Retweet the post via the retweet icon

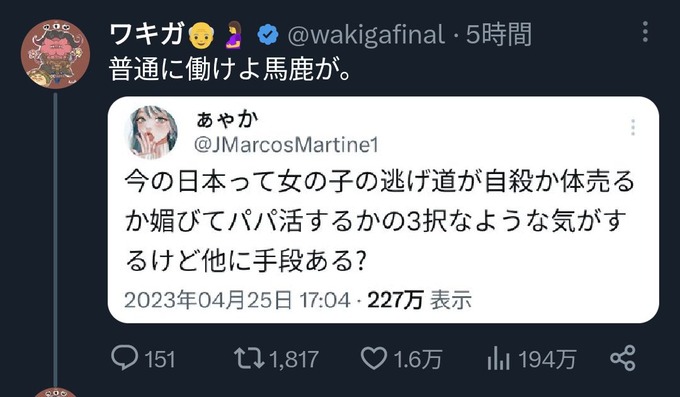point(249,358)
